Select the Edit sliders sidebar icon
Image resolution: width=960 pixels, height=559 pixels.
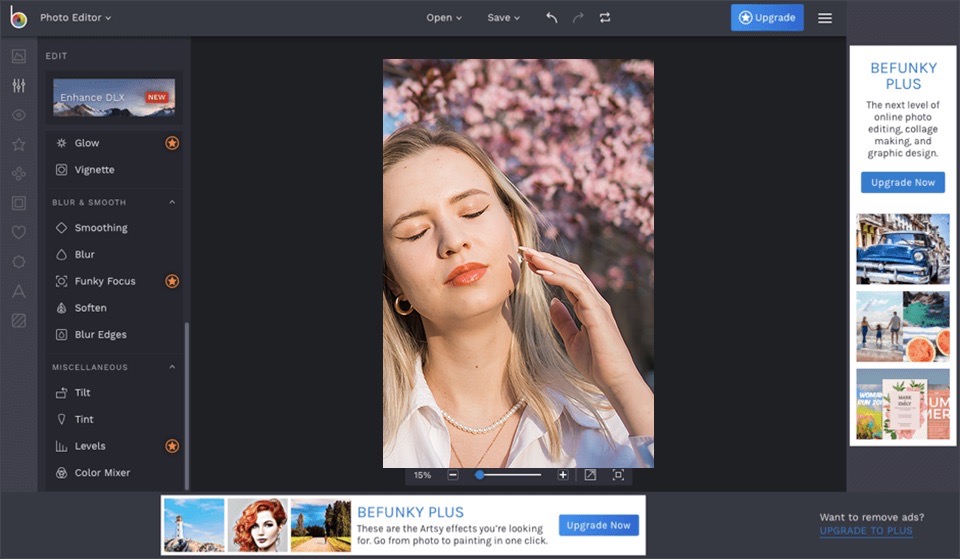tap(19, 86)
